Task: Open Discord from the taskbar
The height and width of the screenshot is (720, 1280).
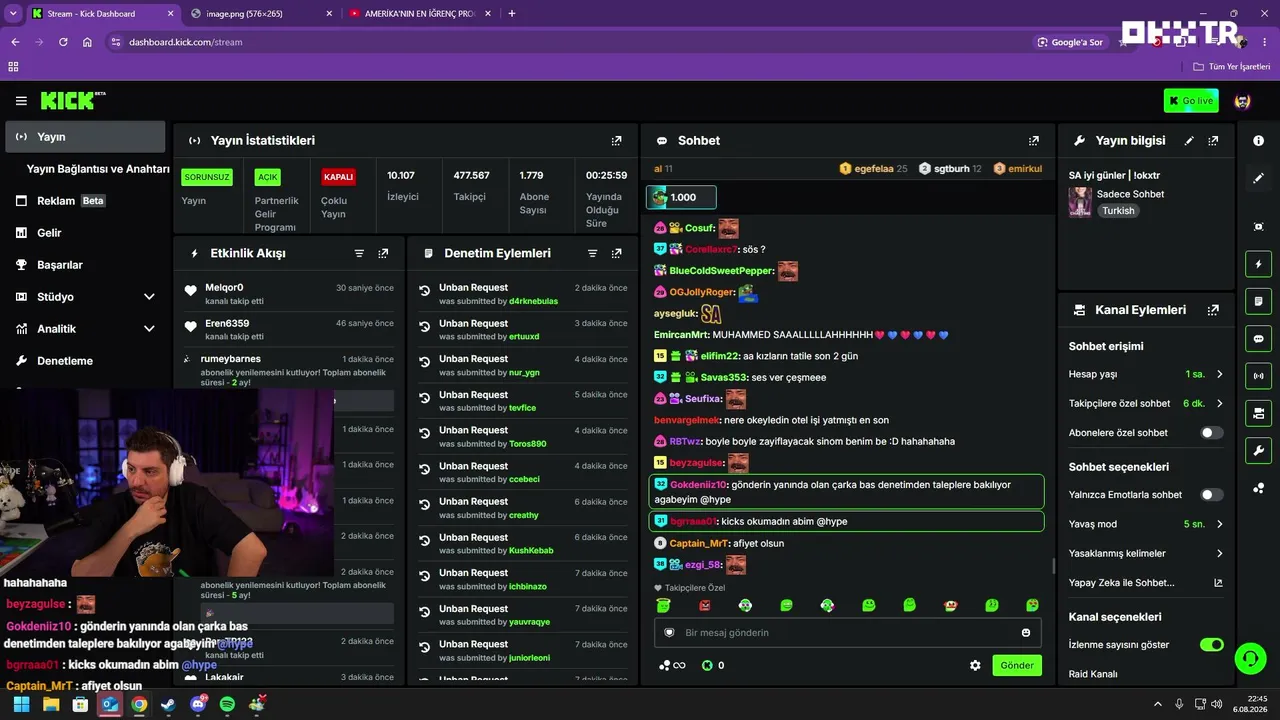Action: tap(198, 704)
